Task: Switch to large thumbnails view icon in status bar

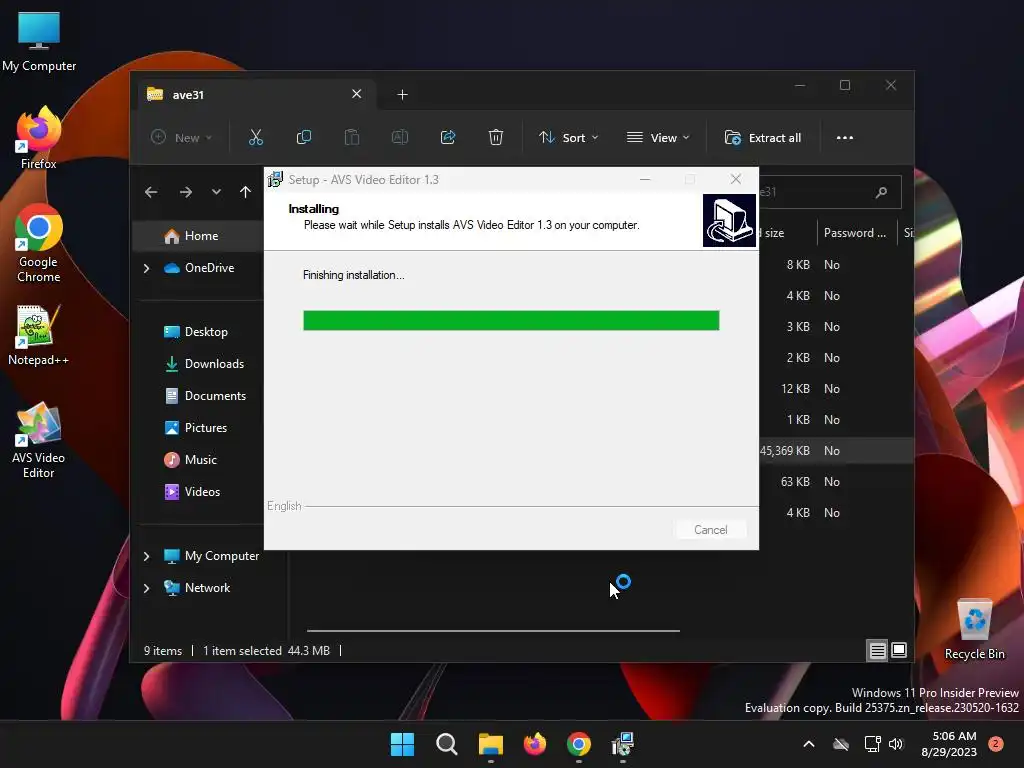Action: 899,650
